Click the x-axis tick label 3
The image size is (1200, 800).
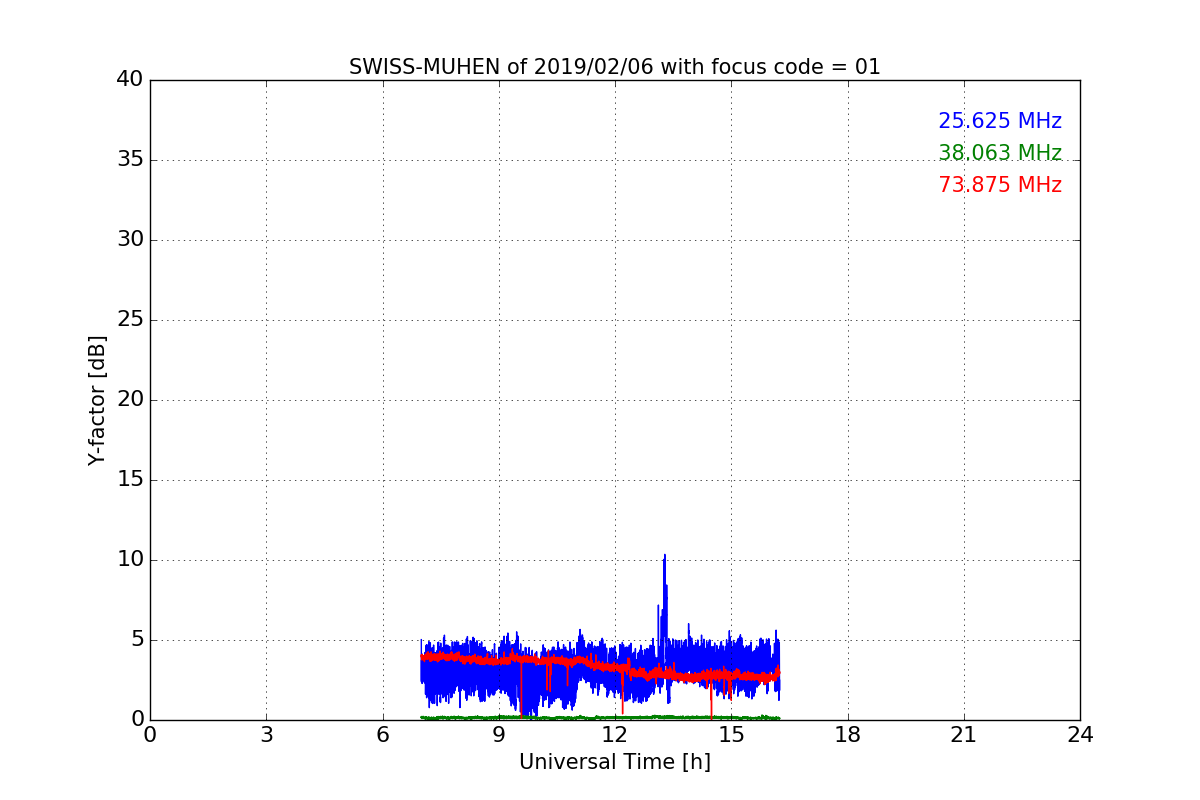tap(266, 734)
